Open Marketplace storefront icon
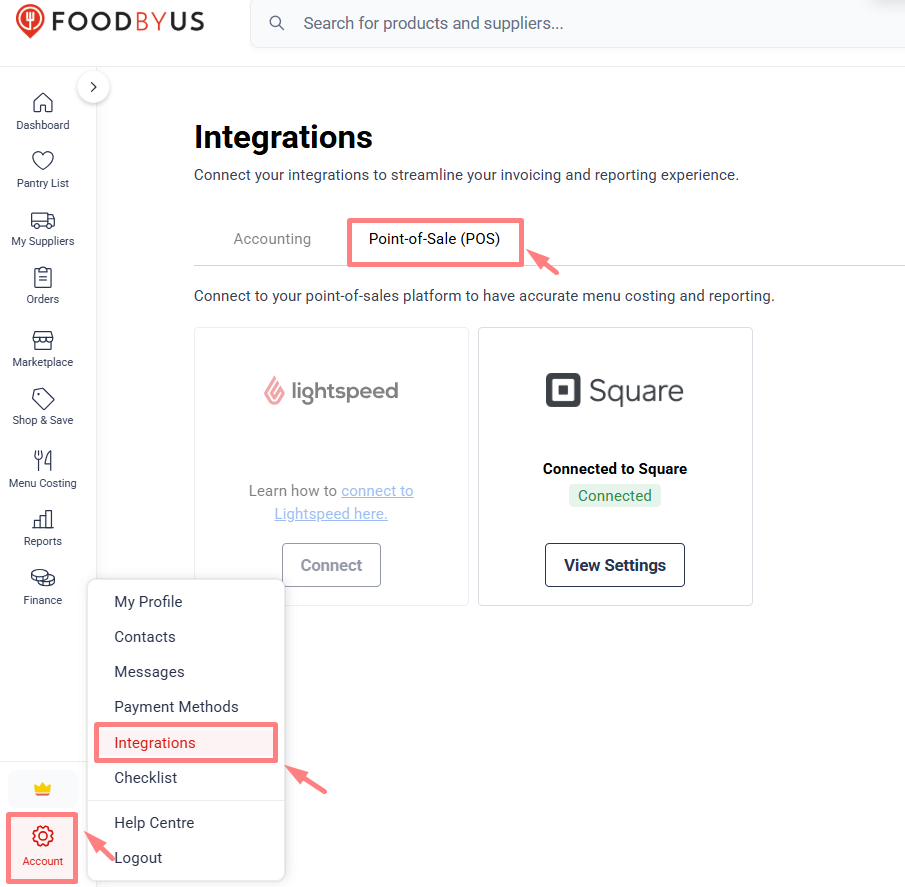Image resolution: width=905 pixels, height=887 pixels. pyautogui.click(x=43, y=340)
